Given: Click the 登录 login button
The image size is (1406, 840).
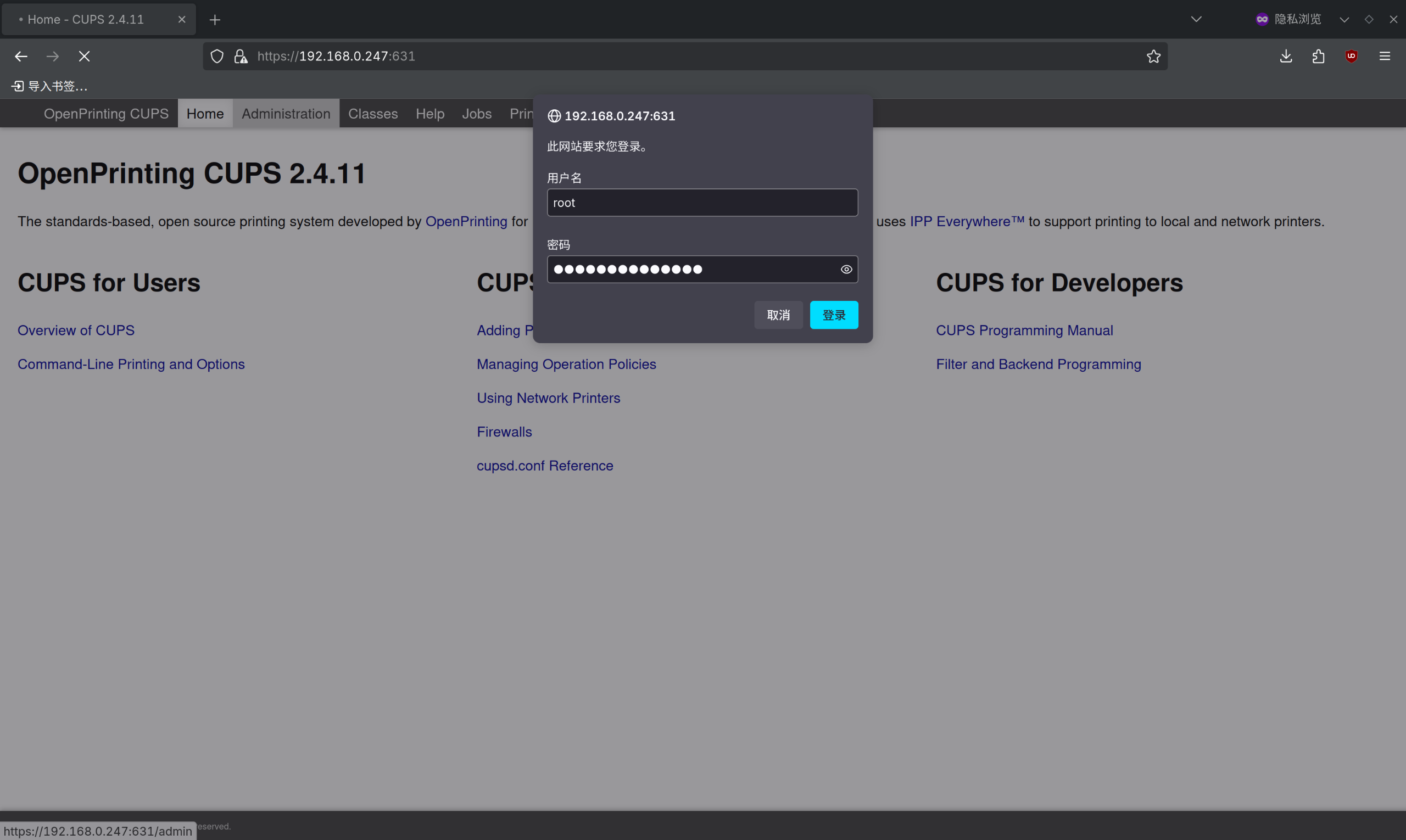Looking at the screenshot, I should coord(834,315).
